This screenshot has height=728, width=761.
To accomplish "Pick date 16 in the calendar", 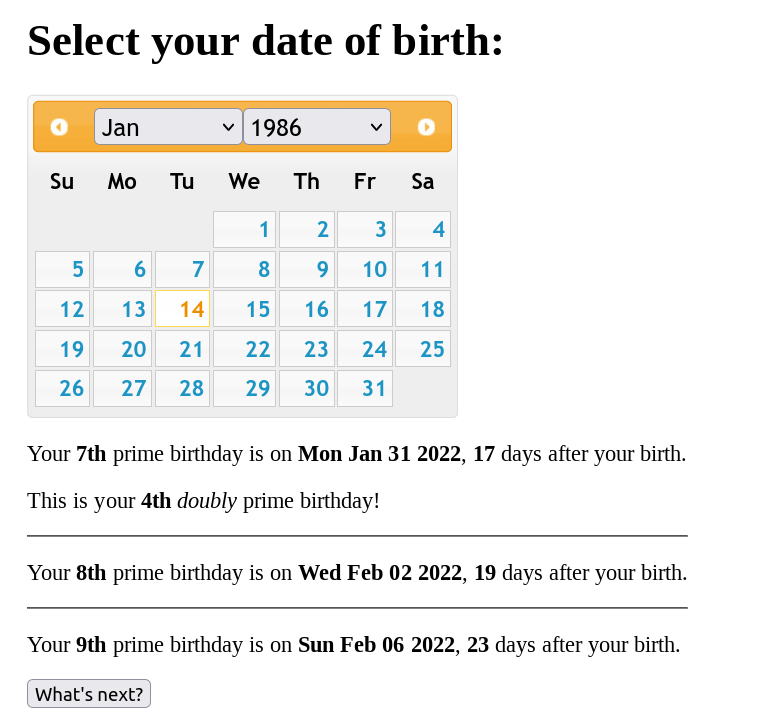I will tap(307, 309).
